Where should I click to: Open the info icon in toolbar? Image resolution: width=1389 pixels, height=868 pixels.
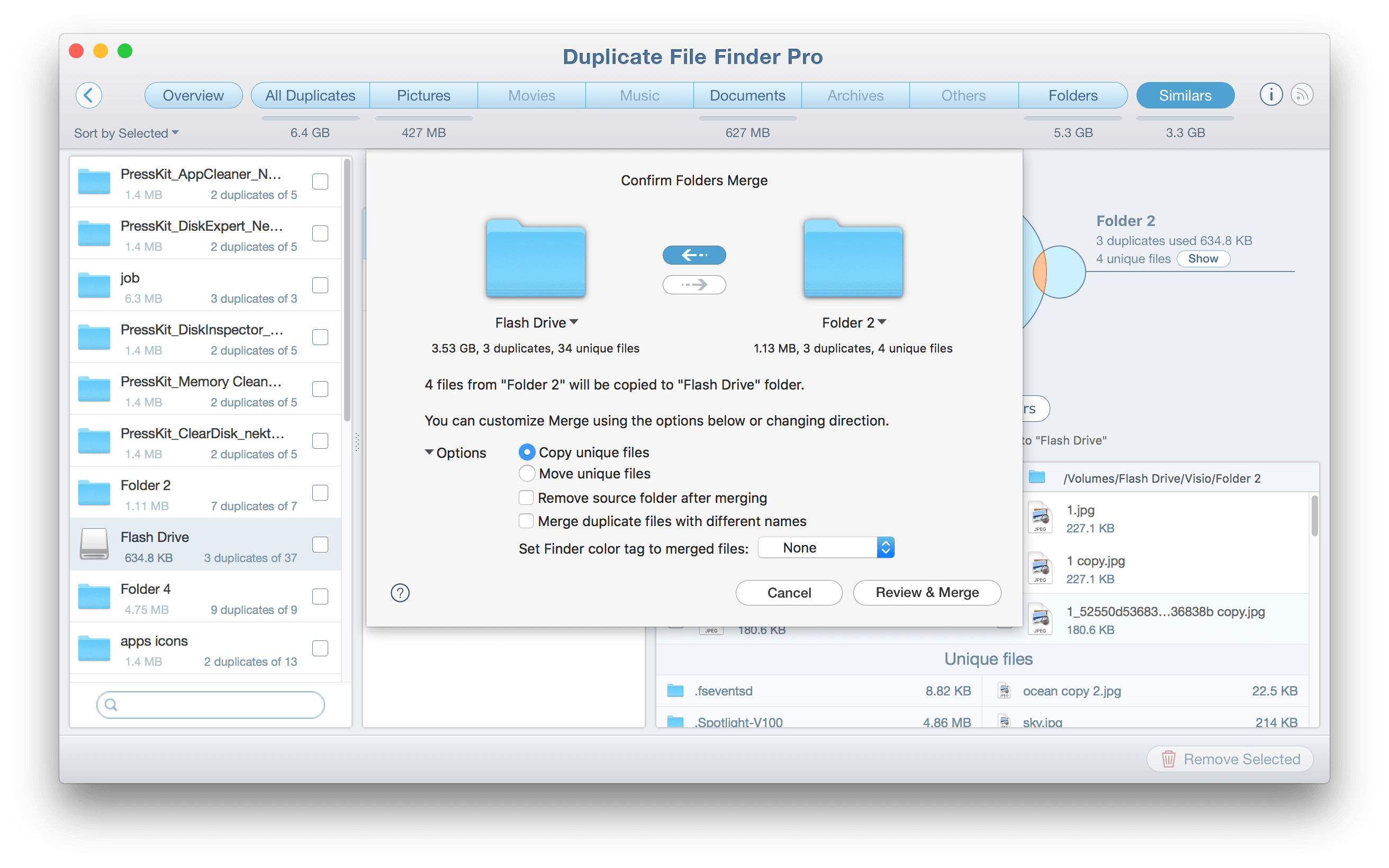1270,95
